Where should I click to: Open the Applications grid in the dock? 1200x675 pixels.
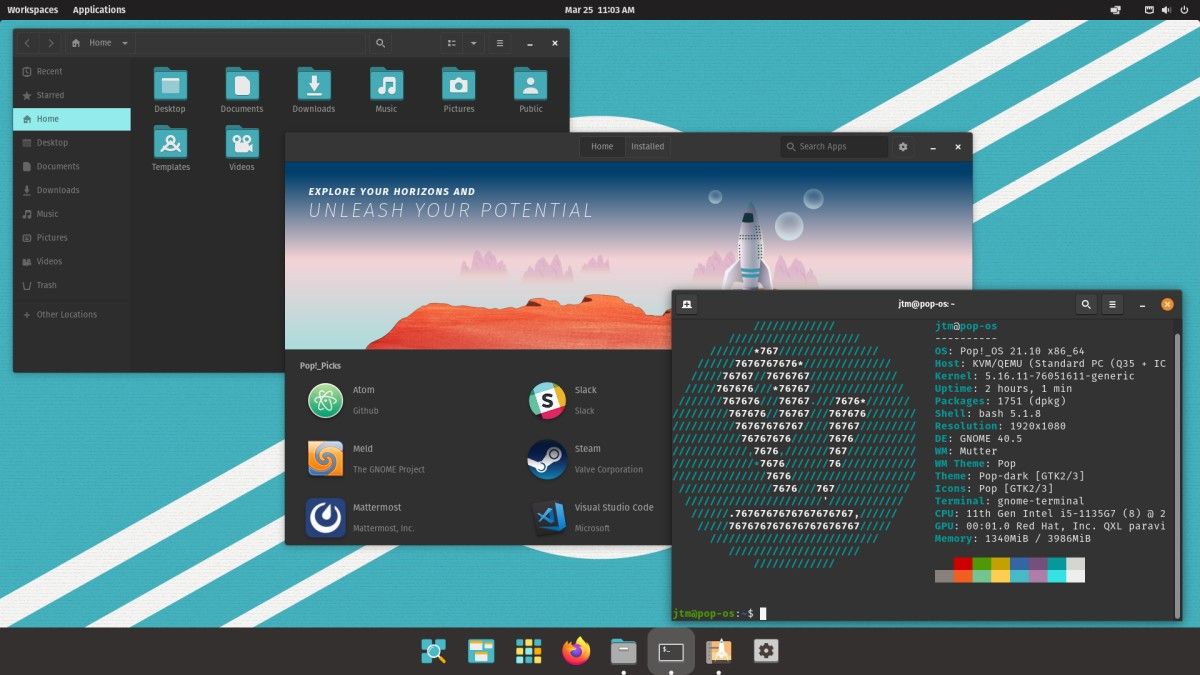pyautogui.click(x=528, y=650)
